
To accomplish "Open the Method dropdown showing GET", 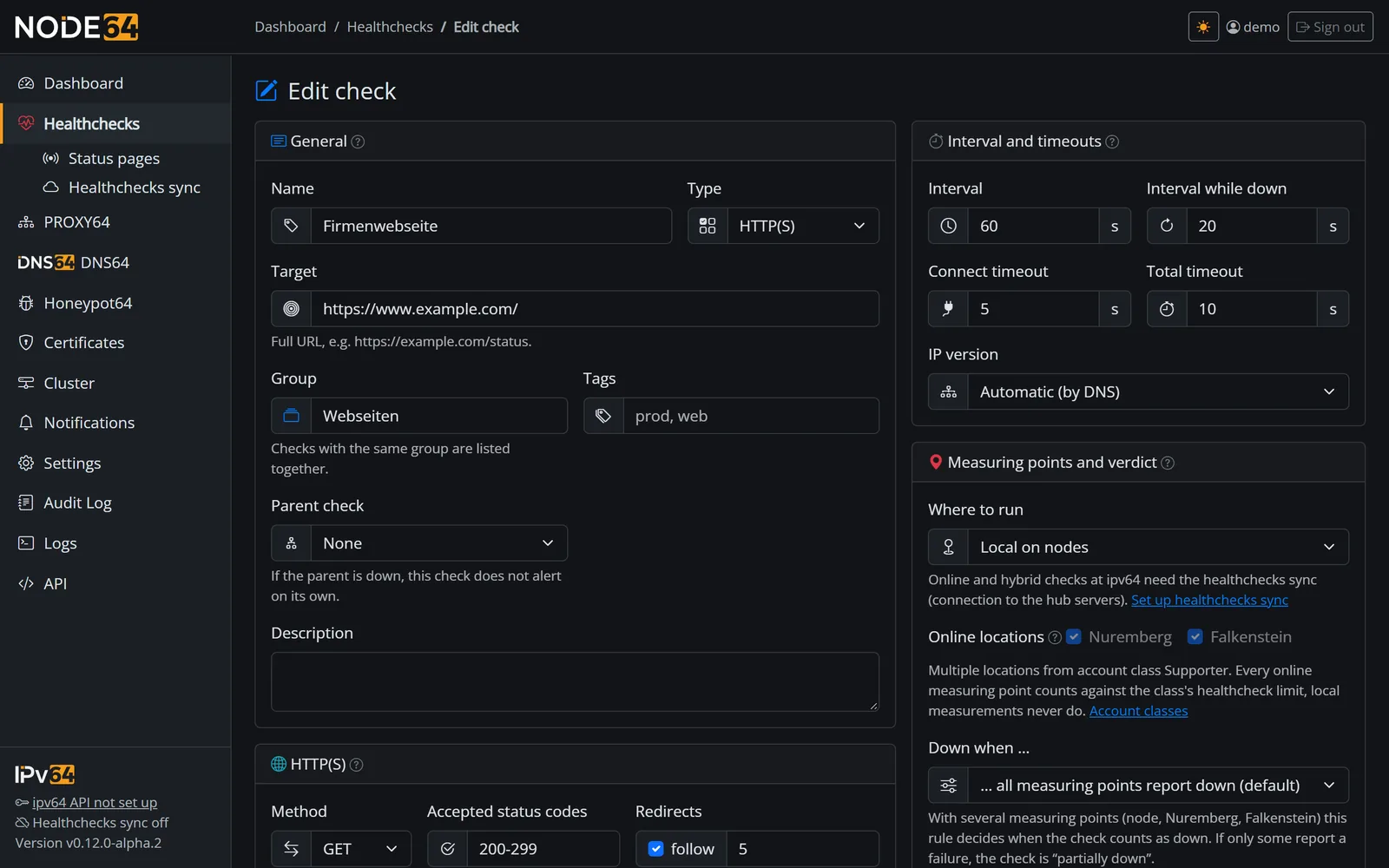I will coord(360,849).
